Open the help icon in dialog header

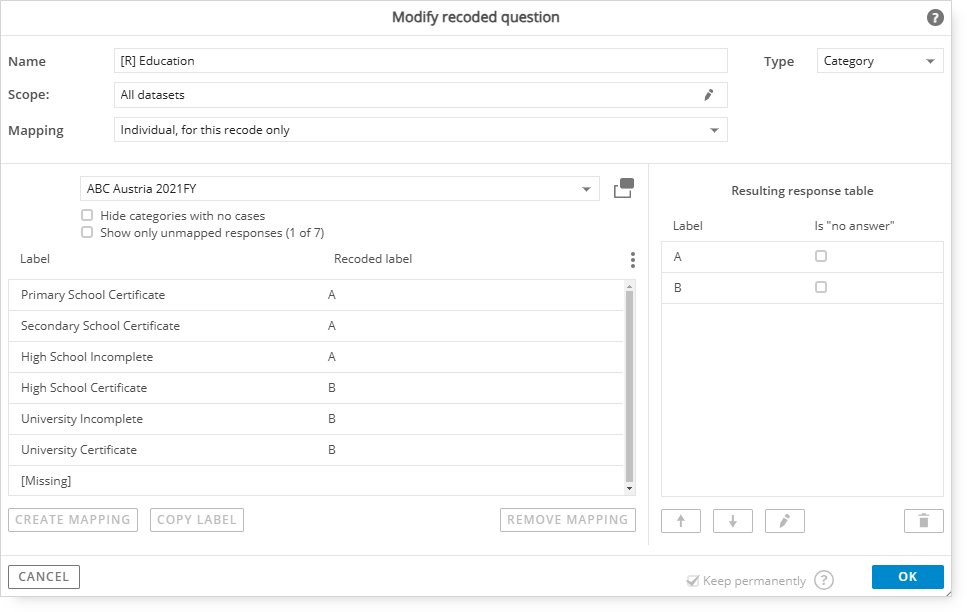click(935, 17)
